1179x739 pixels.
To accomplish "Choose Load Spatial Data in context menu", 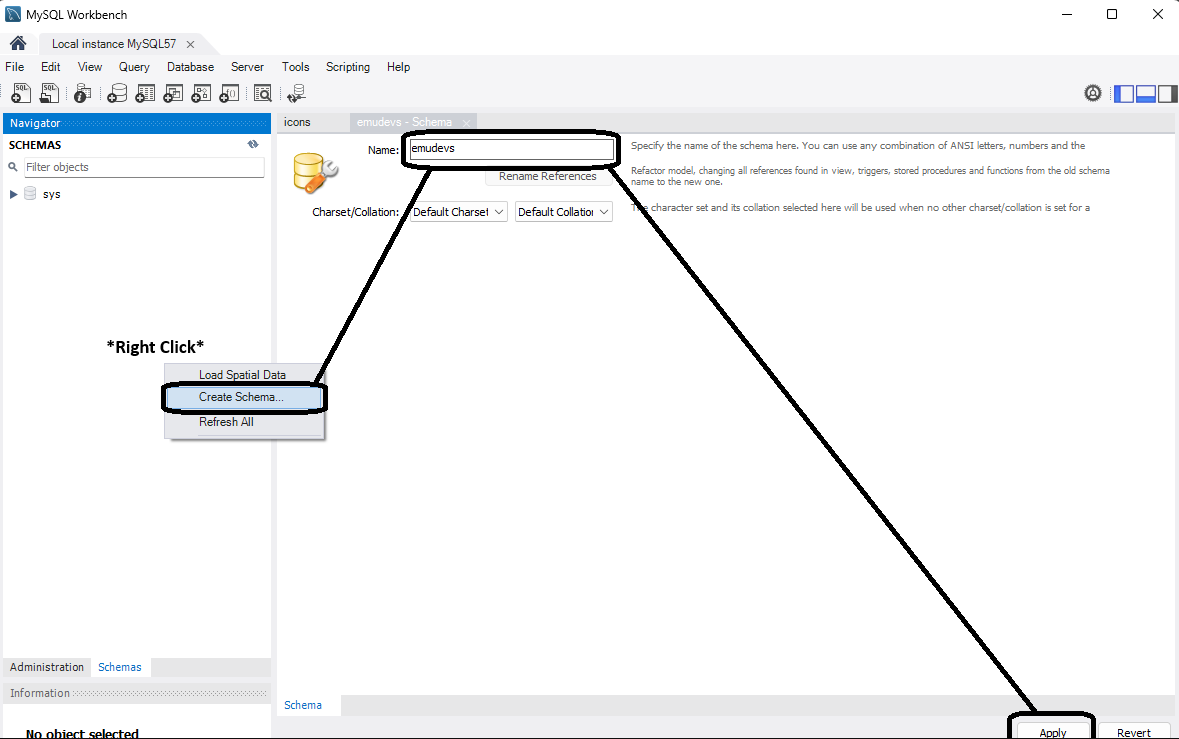I will pyautogui.click(x=244, y=374).
